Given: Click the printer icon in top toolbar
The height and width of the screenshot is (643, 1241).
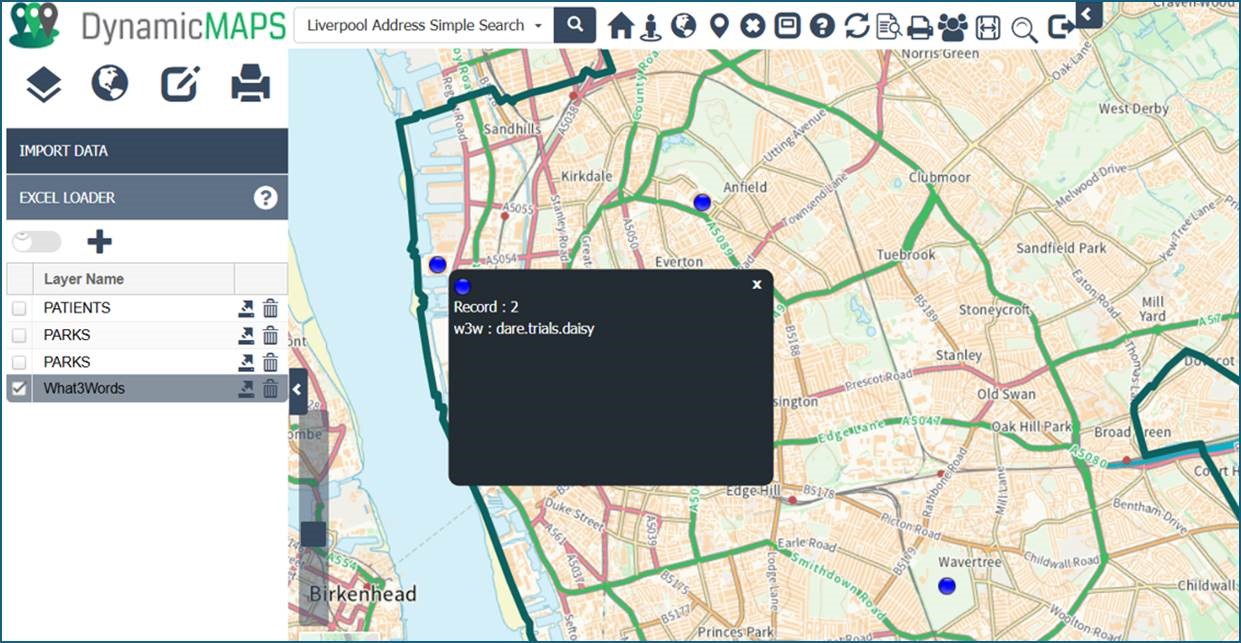Looking at the screenshot, I should point(920,27).
